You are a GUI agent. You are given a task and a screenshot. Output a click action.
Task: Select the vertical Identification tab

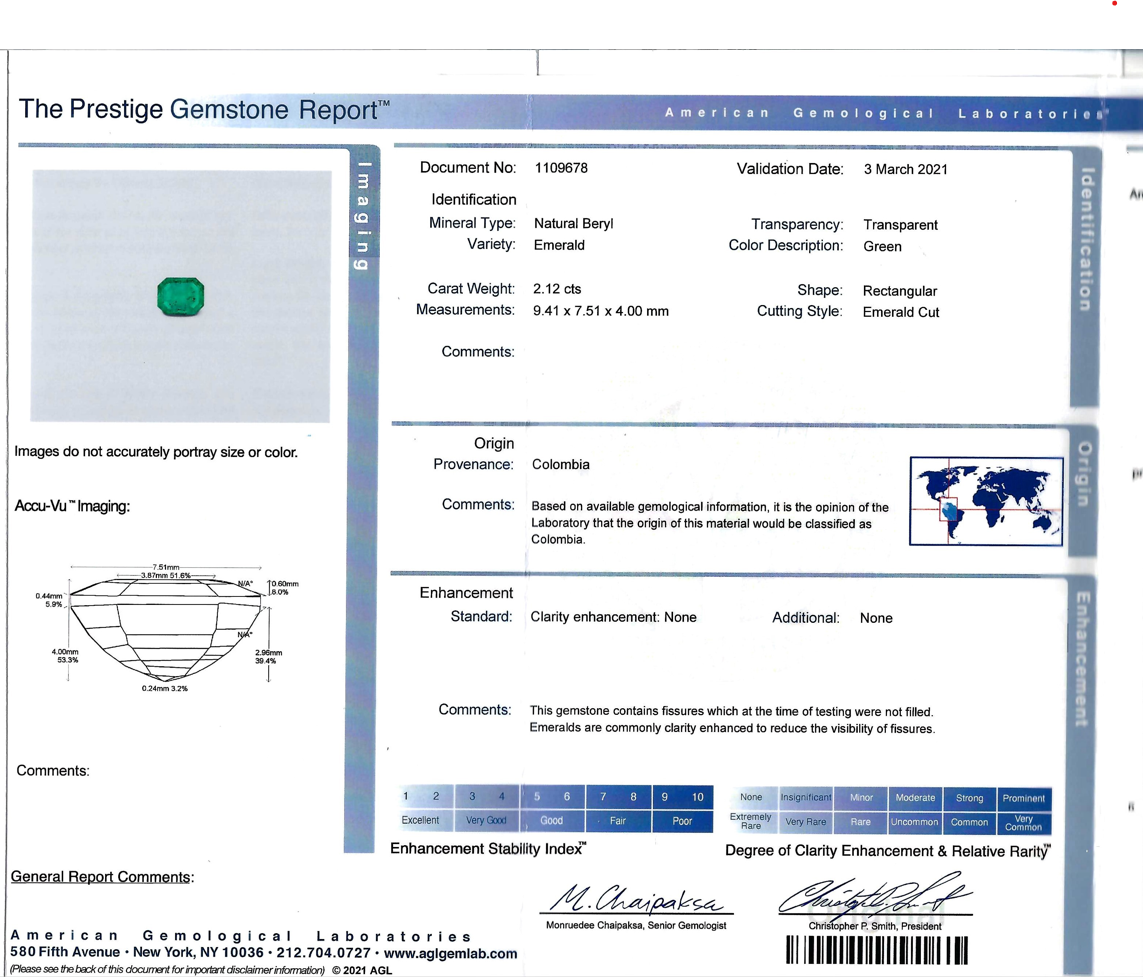[x=1086, y=240]
